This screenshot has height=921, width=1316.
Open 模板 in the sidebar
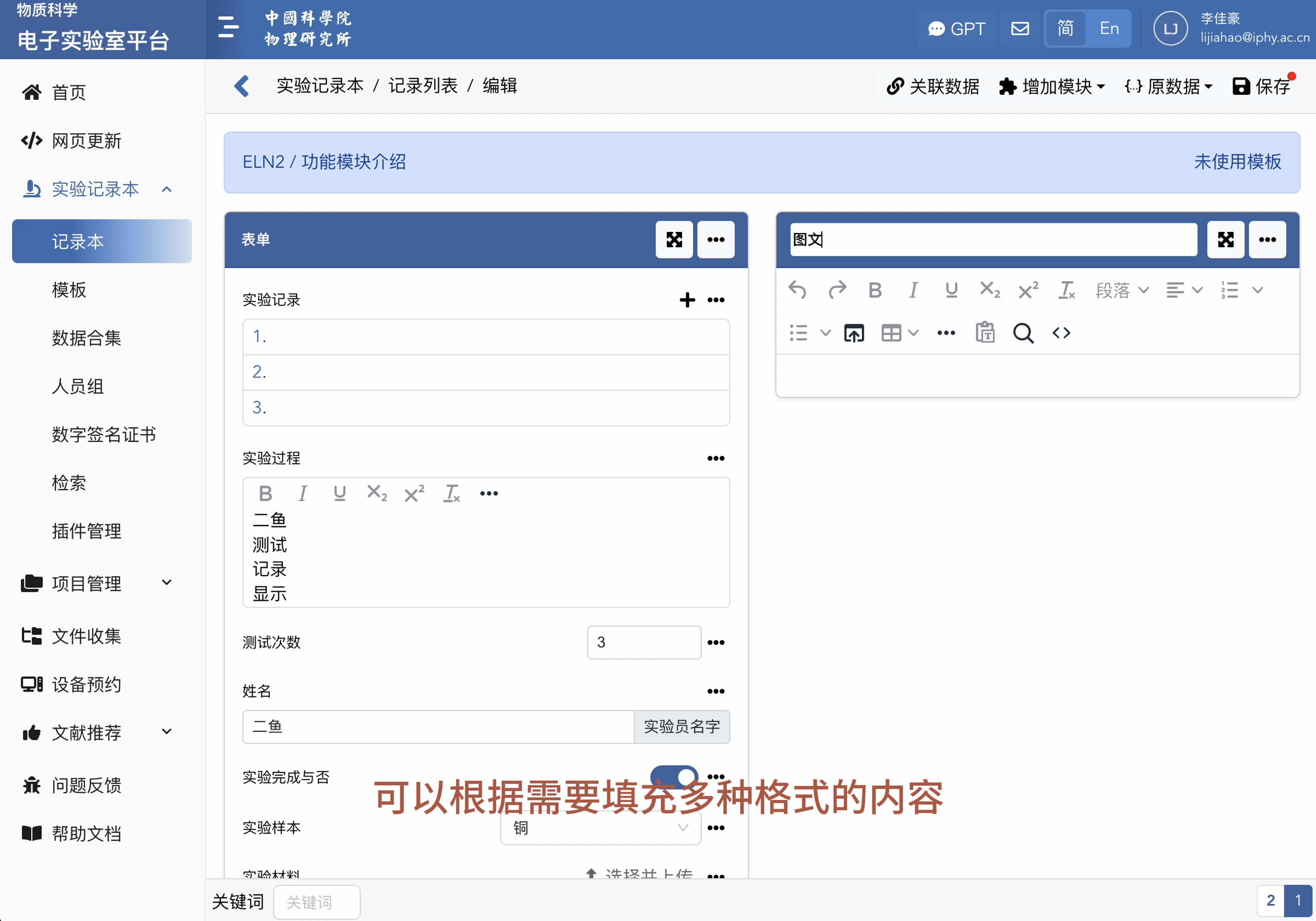[69, 289]
